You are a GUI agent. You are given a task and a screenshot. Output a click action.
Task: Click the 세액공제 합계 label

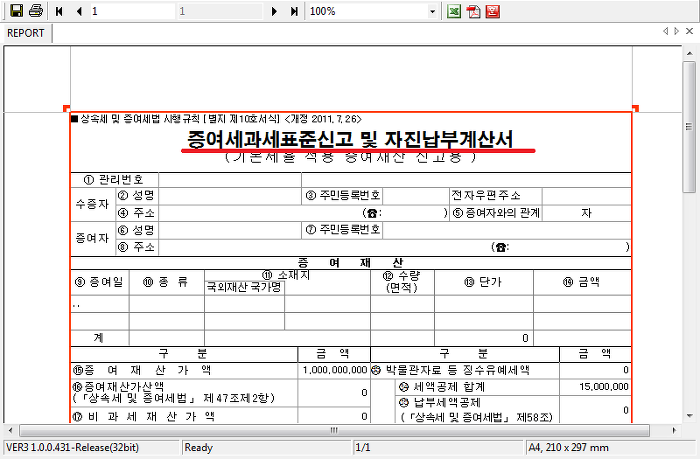coord(442,387)
